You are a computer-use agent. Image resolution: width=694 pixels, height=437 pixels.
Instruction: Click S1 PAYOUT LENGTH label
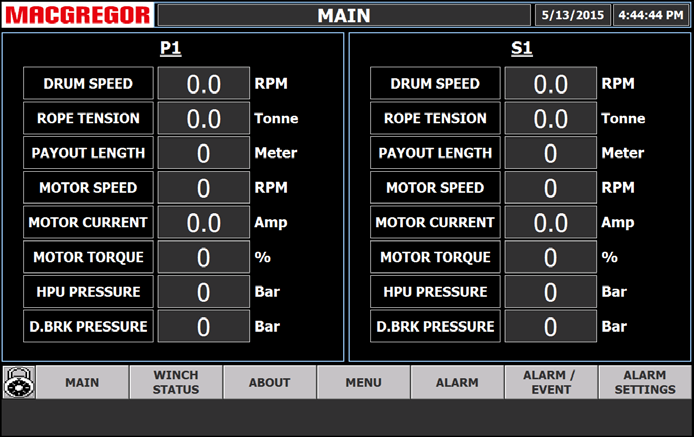point(435,153)
